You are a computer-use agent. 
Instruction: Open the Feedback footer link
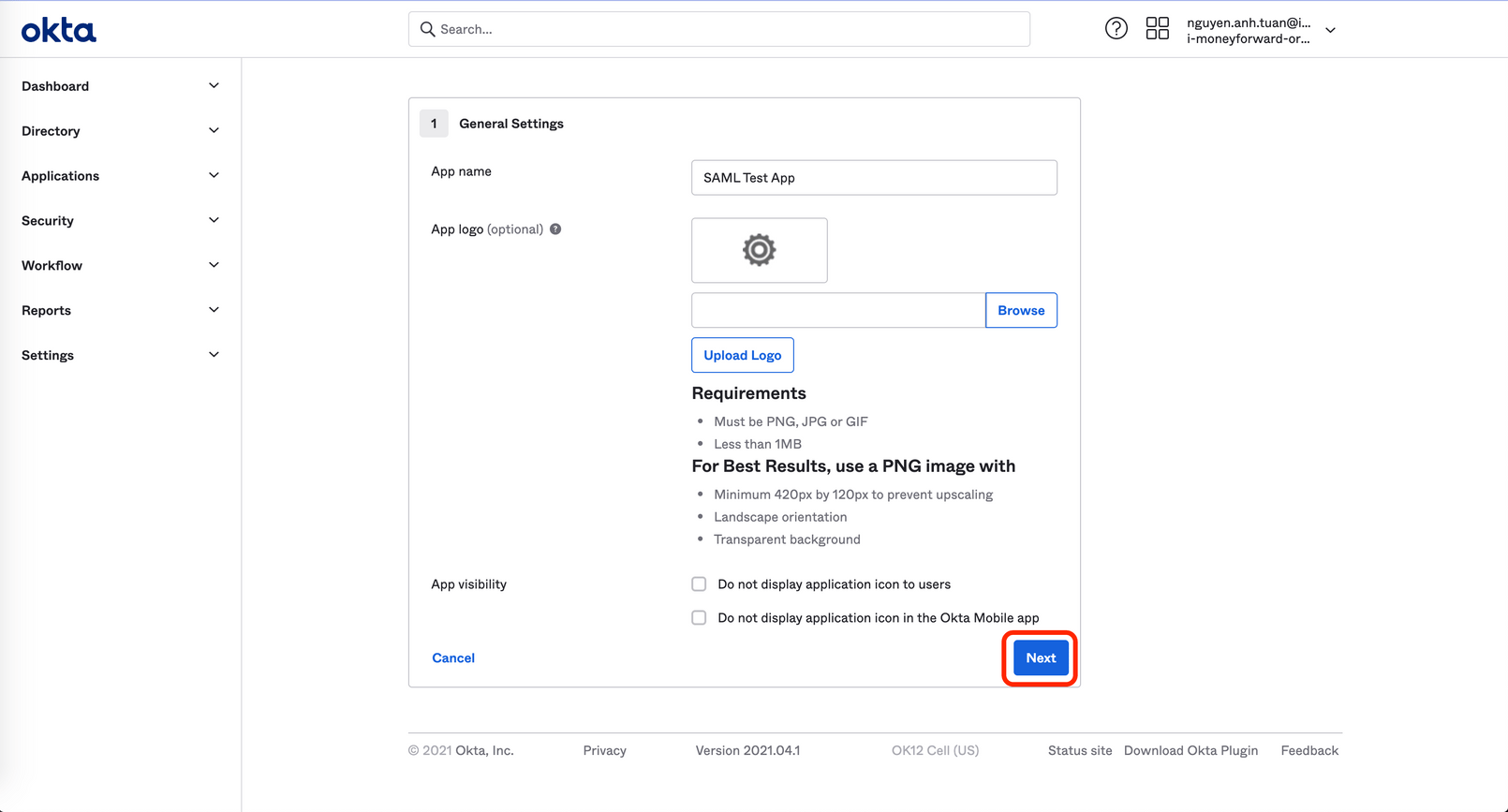point(1309,751)
